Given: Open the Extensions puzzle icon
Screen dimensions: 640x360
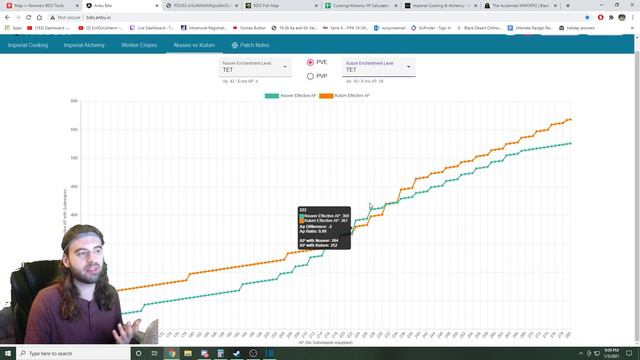Looking at the screenshot, I should coord(611,18).
